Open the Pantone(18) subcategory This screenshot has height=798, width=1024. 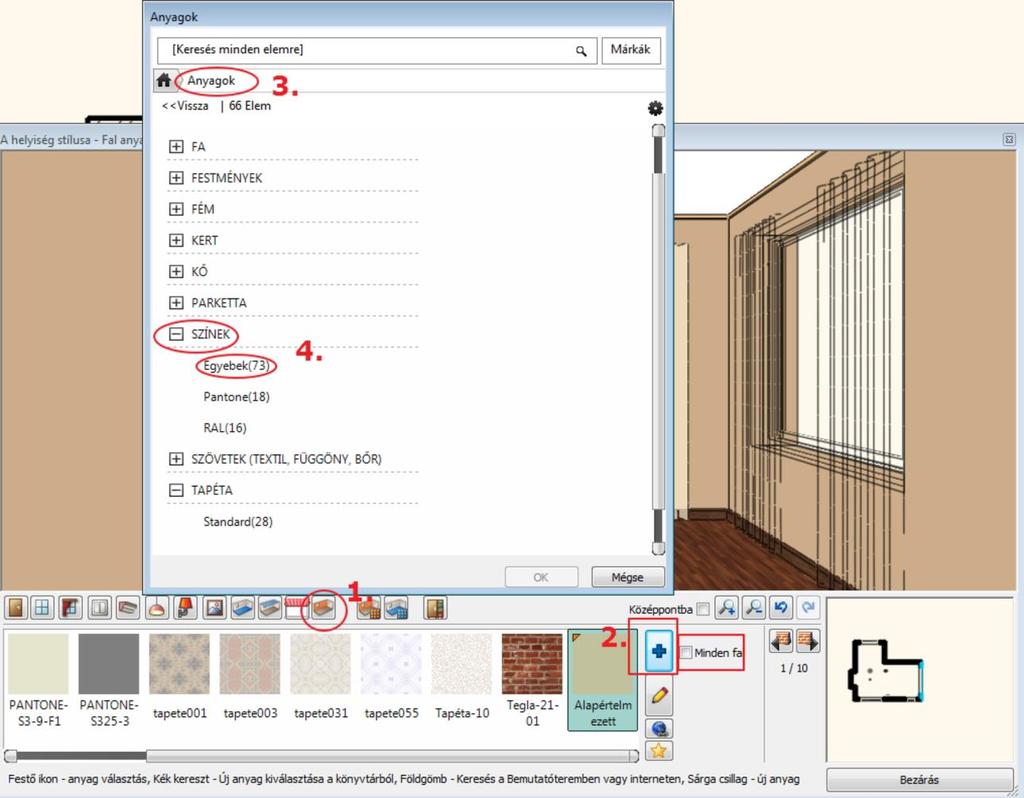pos(236,396)
